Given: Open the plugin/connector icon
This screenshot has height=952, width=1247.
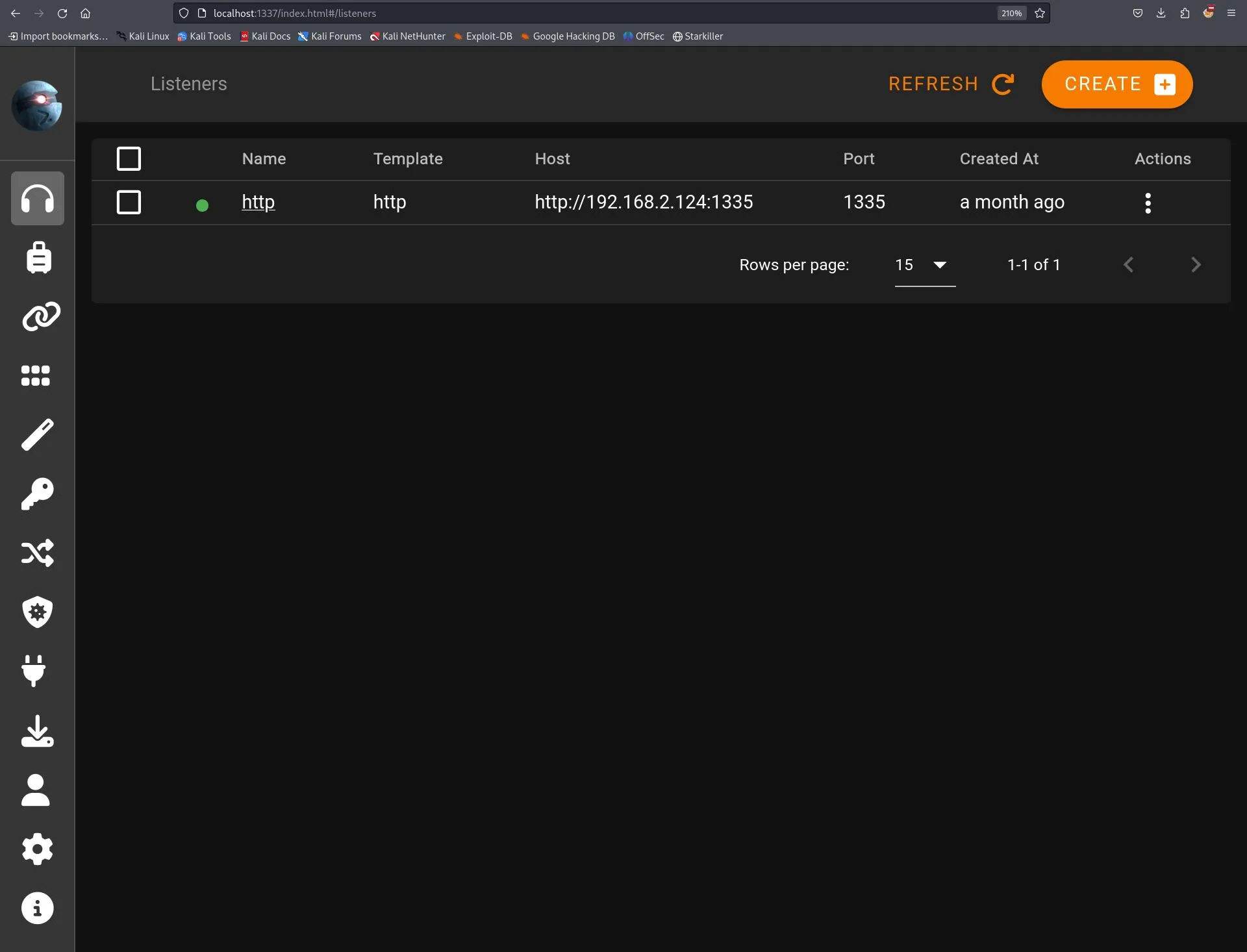Looking at the screenshot, I should coord(37,671).
